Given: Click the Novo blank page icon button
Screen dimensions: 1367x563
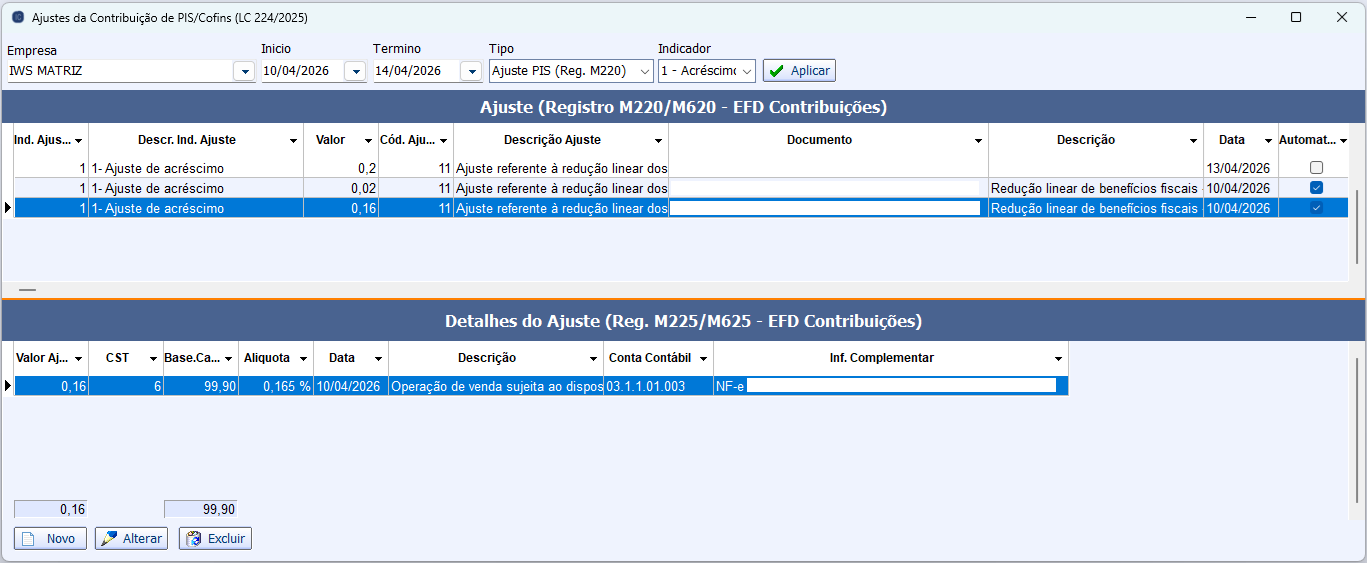Looking at the screenshot, I should tap(50, 539).
